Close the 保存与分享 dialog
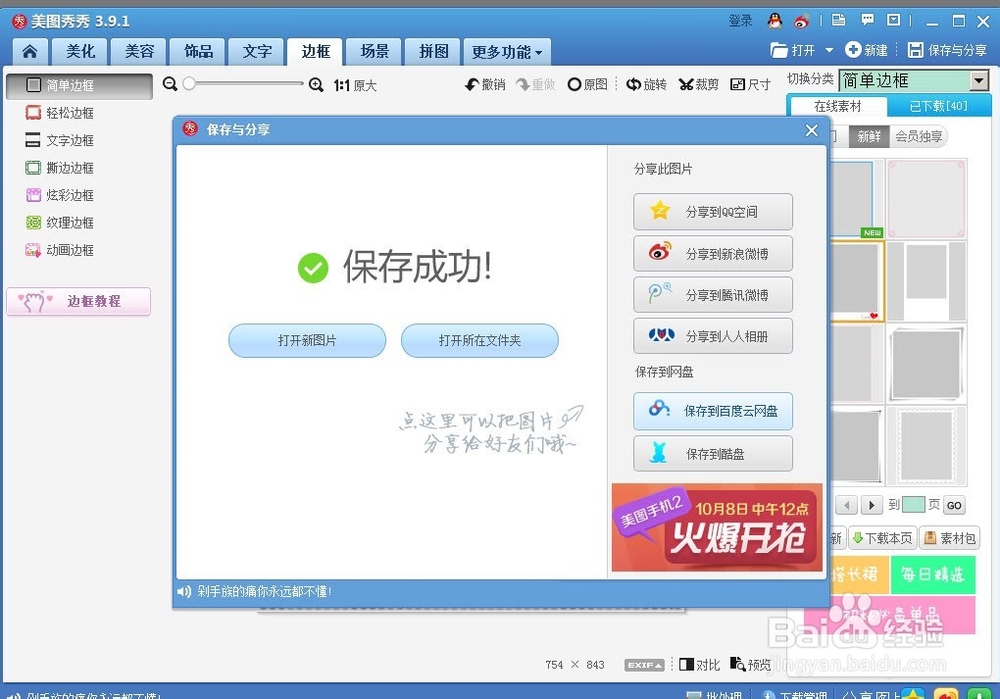Image resolution: width=1000 pixels, height=699 pixels. [811, 130]
